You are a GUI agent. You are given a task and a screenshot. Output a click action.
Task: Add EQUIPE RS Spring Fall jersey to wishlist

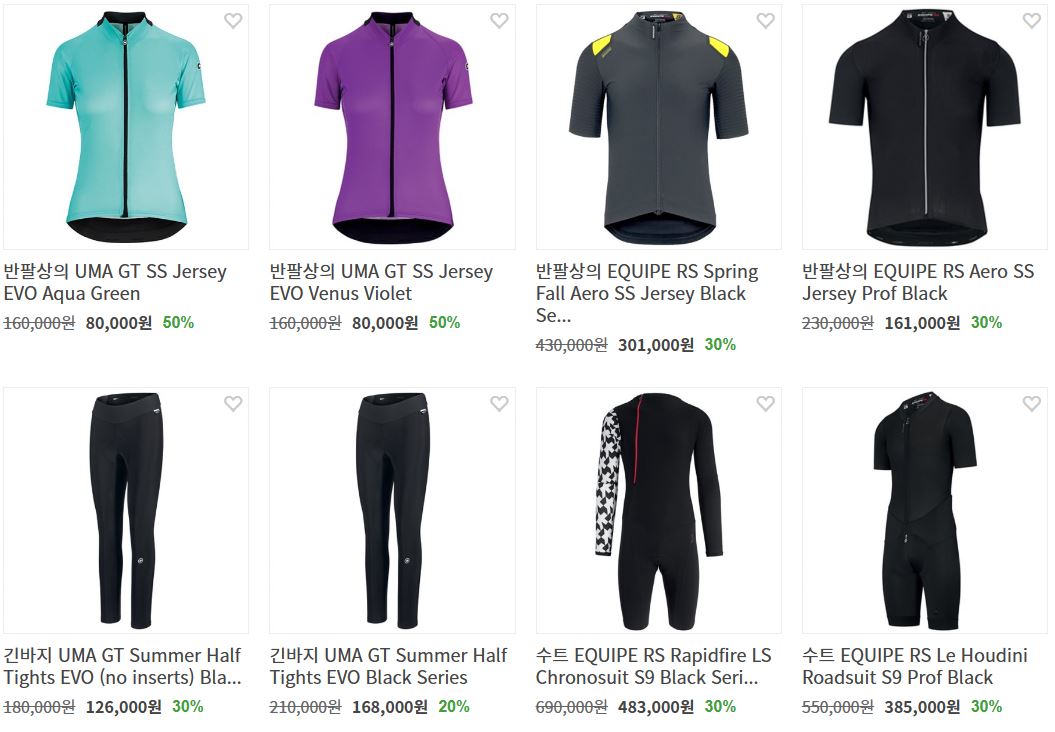pos(766,21)
